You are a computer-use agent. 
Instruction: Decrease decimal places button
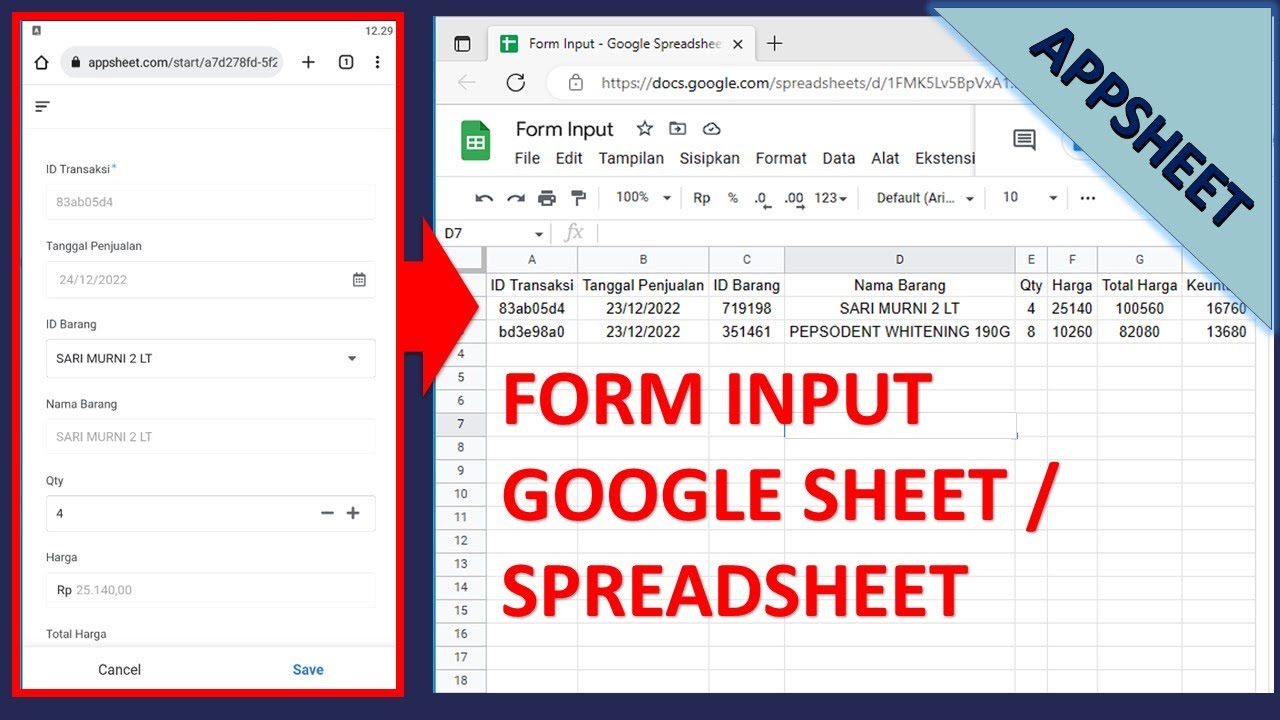(x=762, y=199)
